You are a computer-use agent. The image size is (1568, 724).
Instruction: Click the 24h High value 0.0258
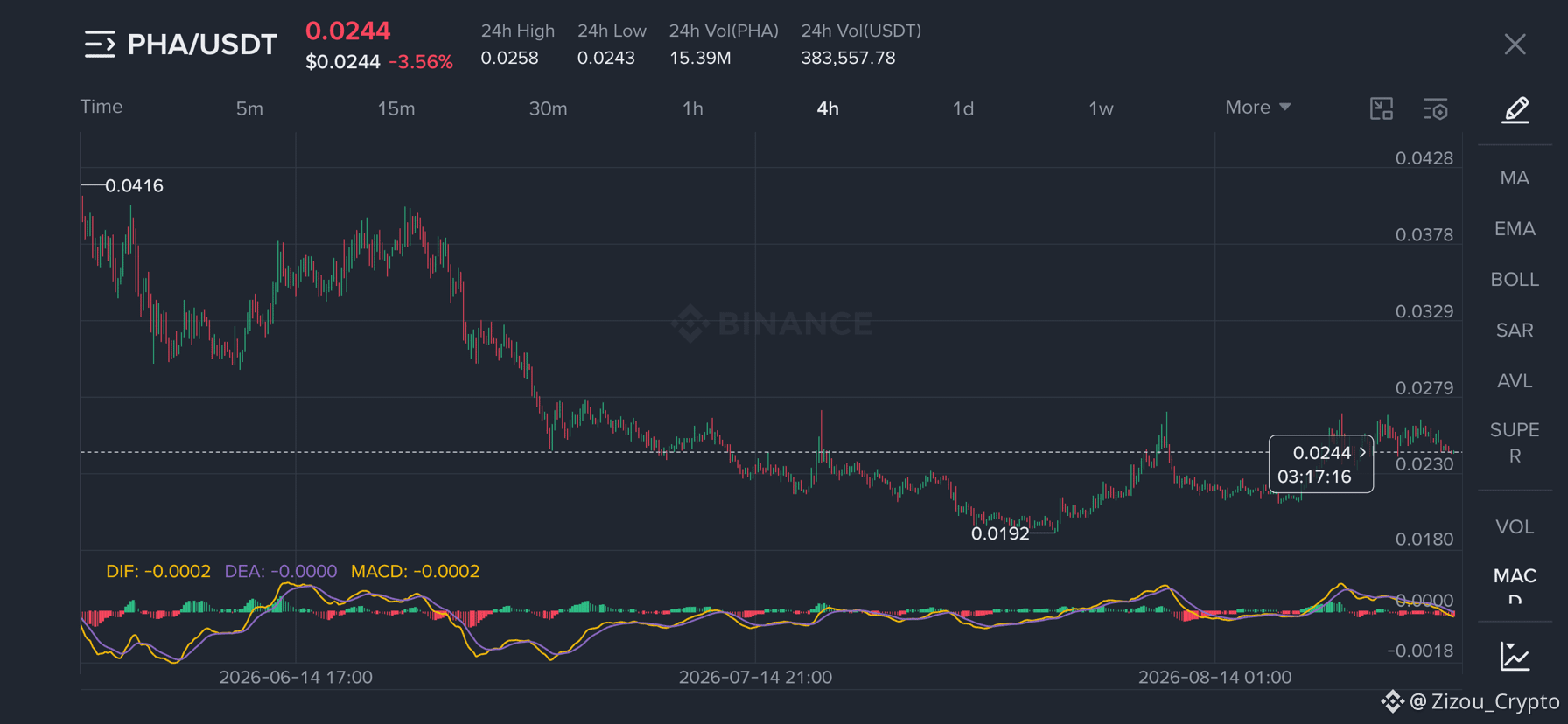pyautogui.click(x=509, y=58)
